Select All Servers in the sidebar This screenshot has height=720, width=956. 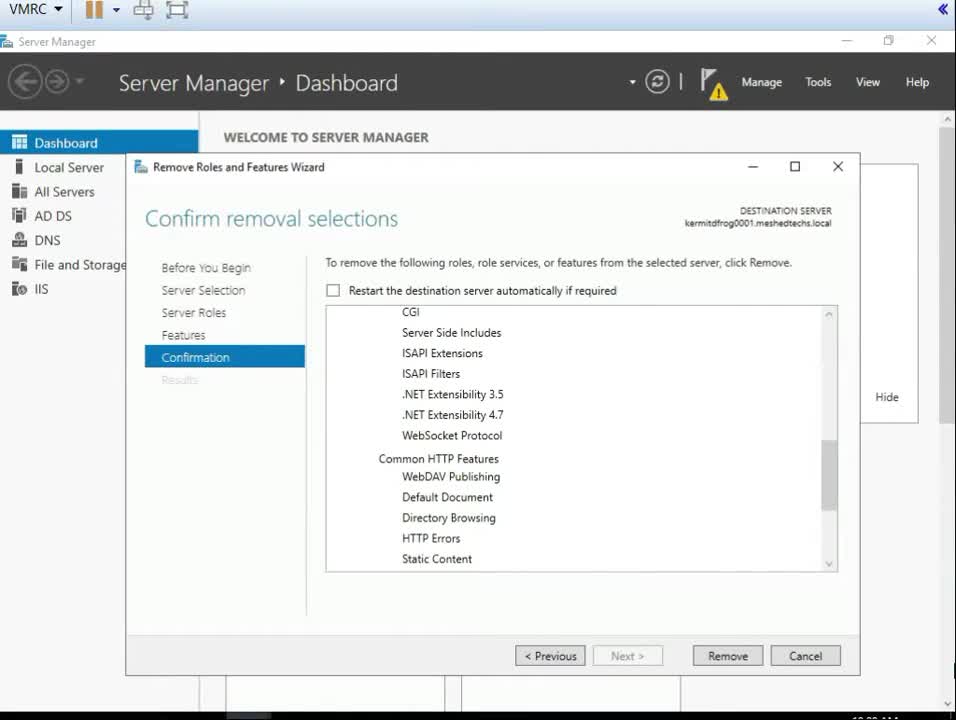(x=63, y=191)
